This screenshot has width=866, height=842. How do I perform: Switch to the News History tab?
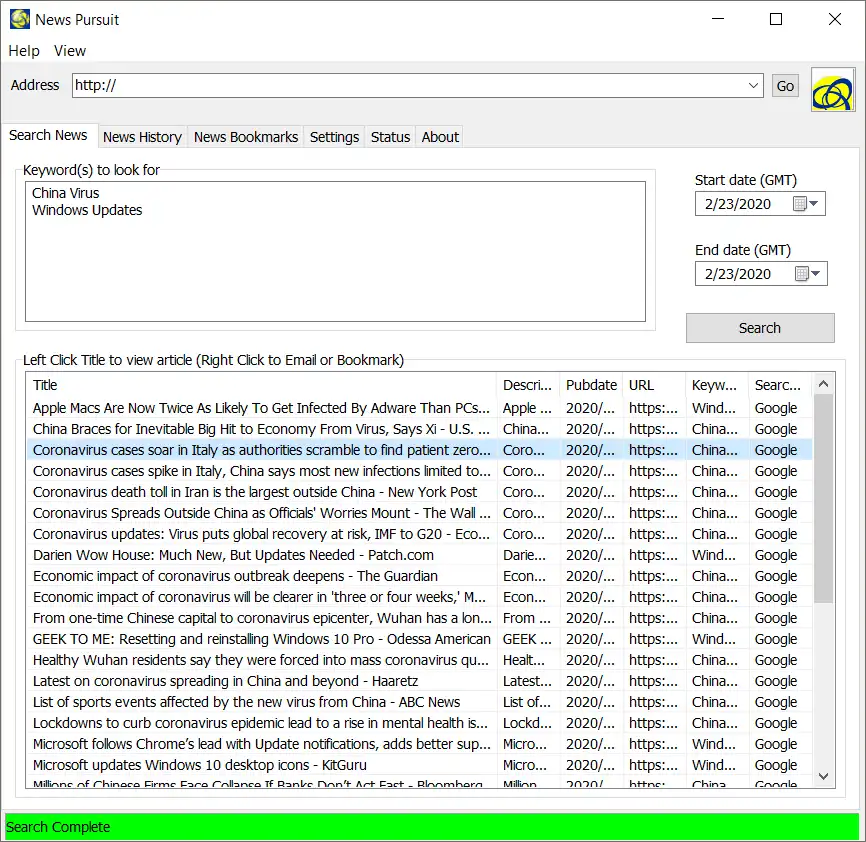142,137
